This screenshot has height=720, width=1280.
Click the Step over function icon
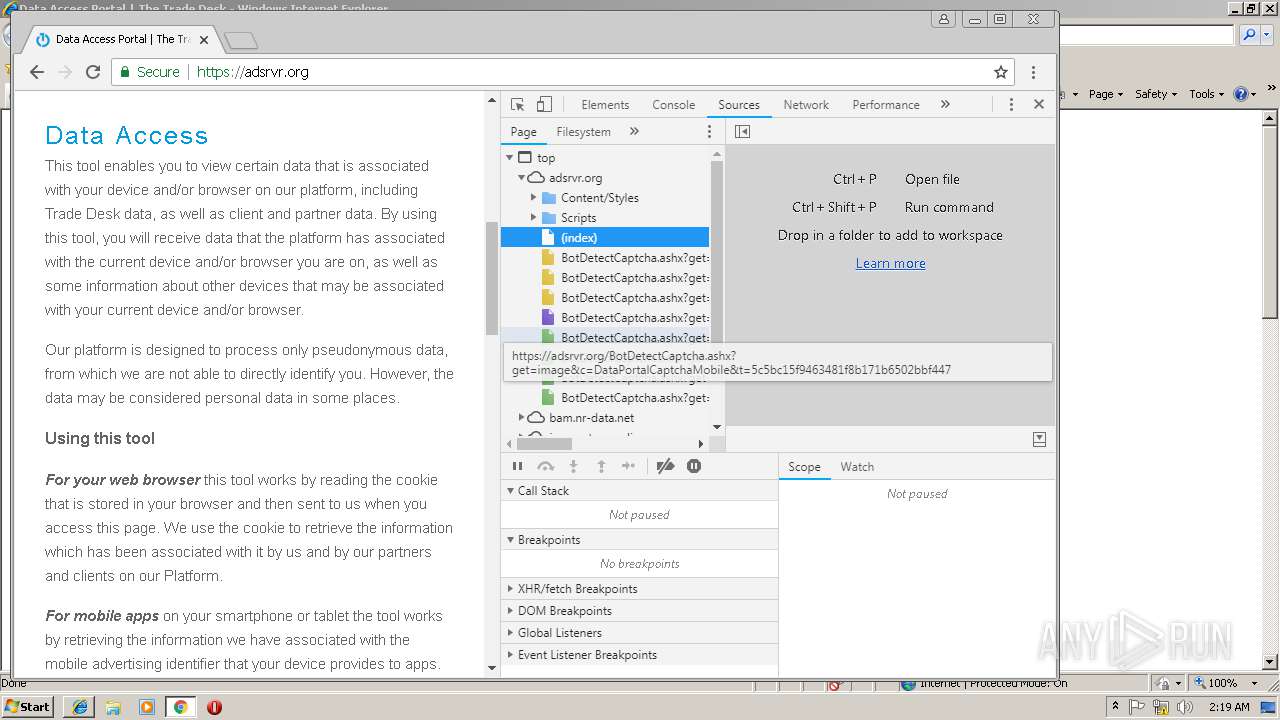click(x=545, y=466)
